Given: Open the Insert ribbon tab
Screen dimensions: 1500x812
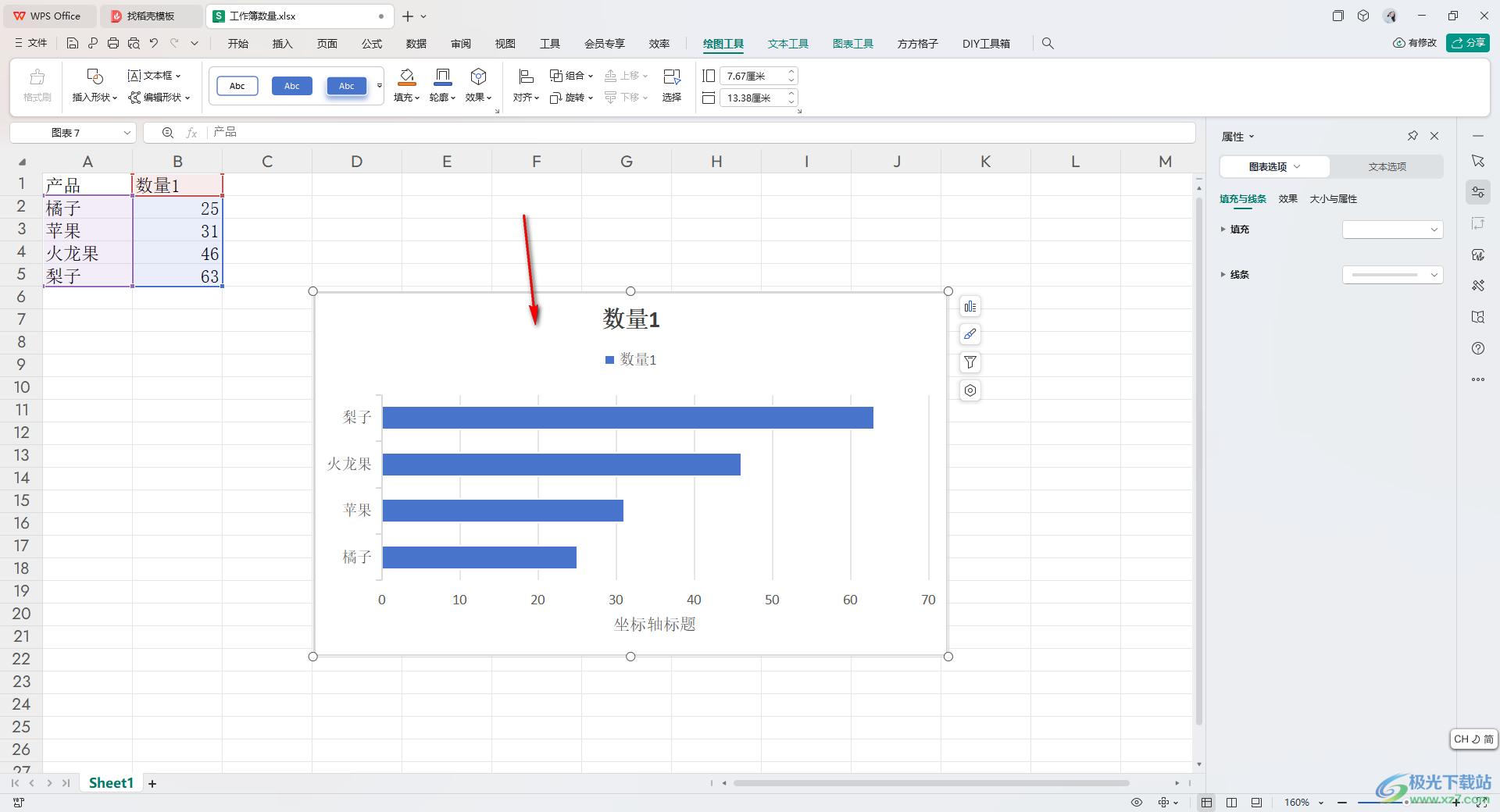Looking at the screenshot, I should [x=282, y=44].
